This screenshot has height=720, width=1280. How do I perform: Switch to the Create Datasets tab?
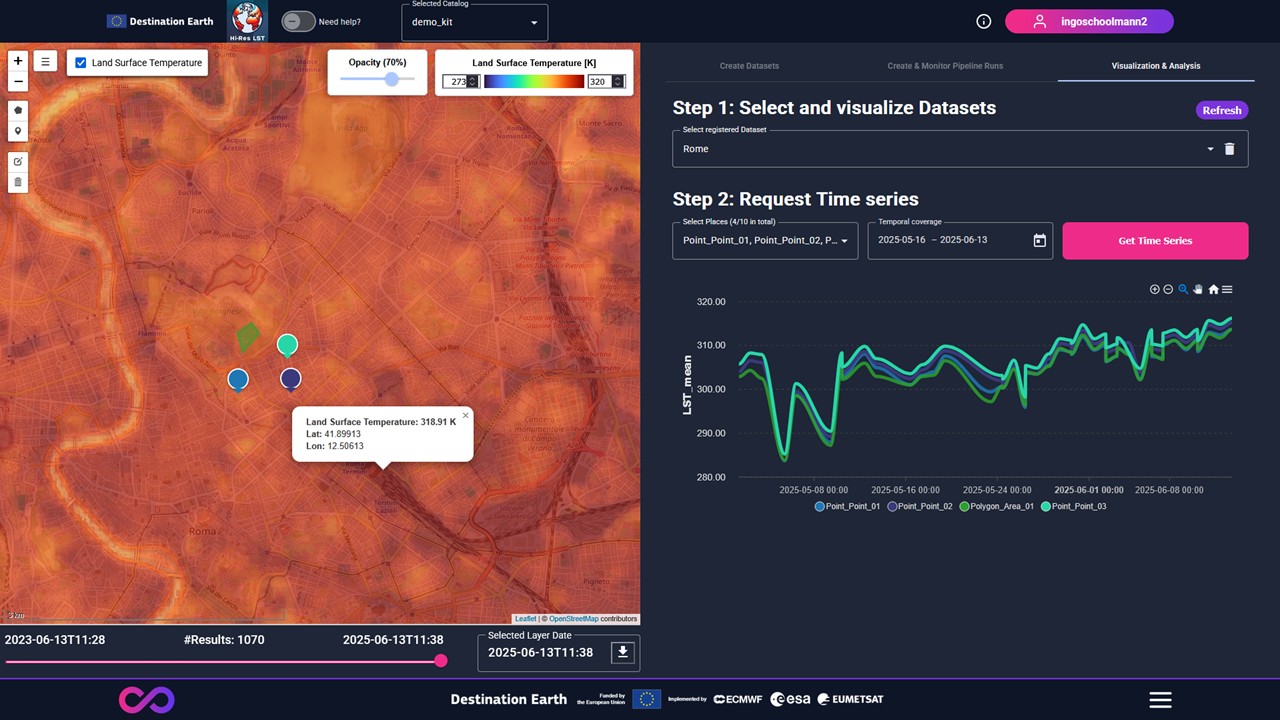749,66
